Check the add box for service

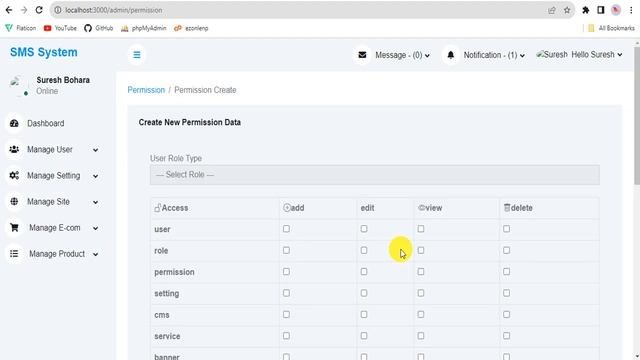pyautogui.click(x=286, y=336)
